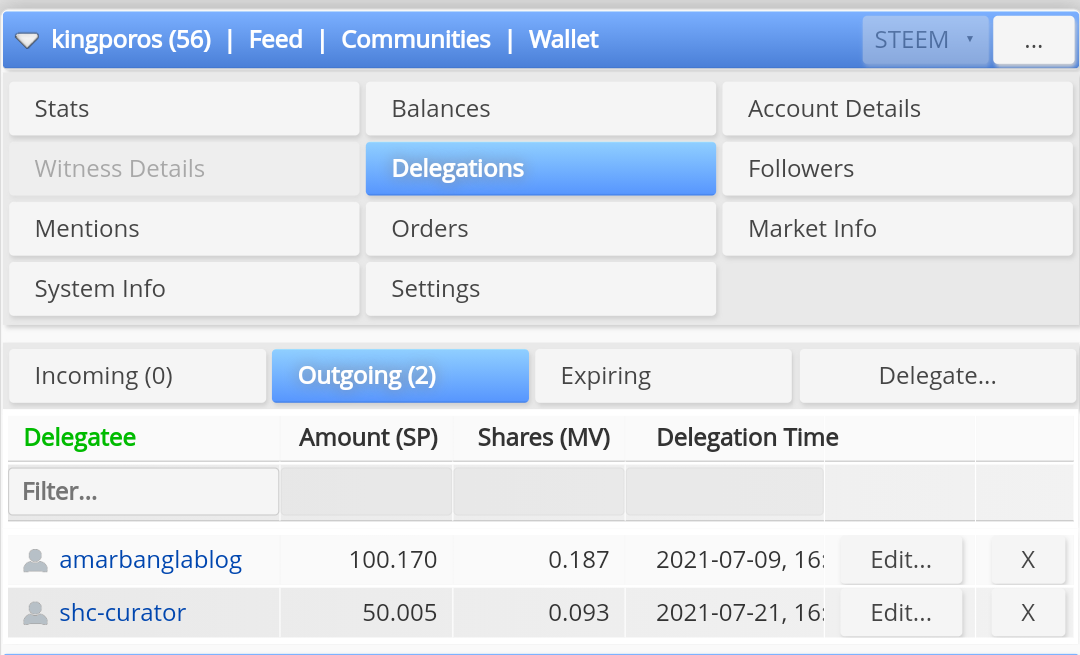Remove the shc-curator delegation with X
1080x655 pixels.
[1028, 612]
